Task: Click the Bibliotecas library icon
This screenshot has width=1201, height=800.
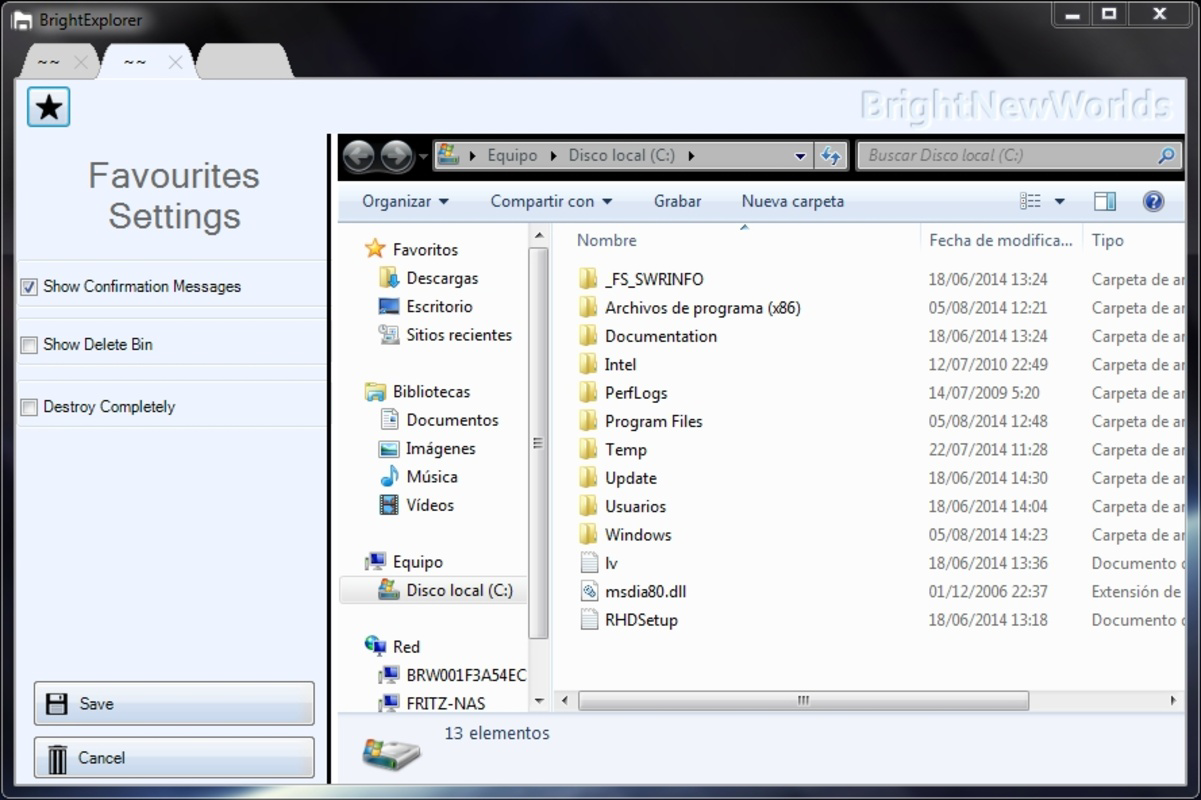Action: click(x=376, y=391)
